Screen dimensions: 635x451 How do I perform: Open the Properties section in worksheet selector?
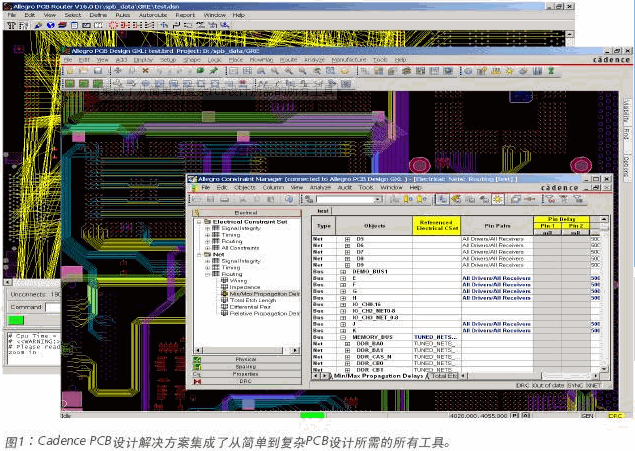(x=246, y=374)
